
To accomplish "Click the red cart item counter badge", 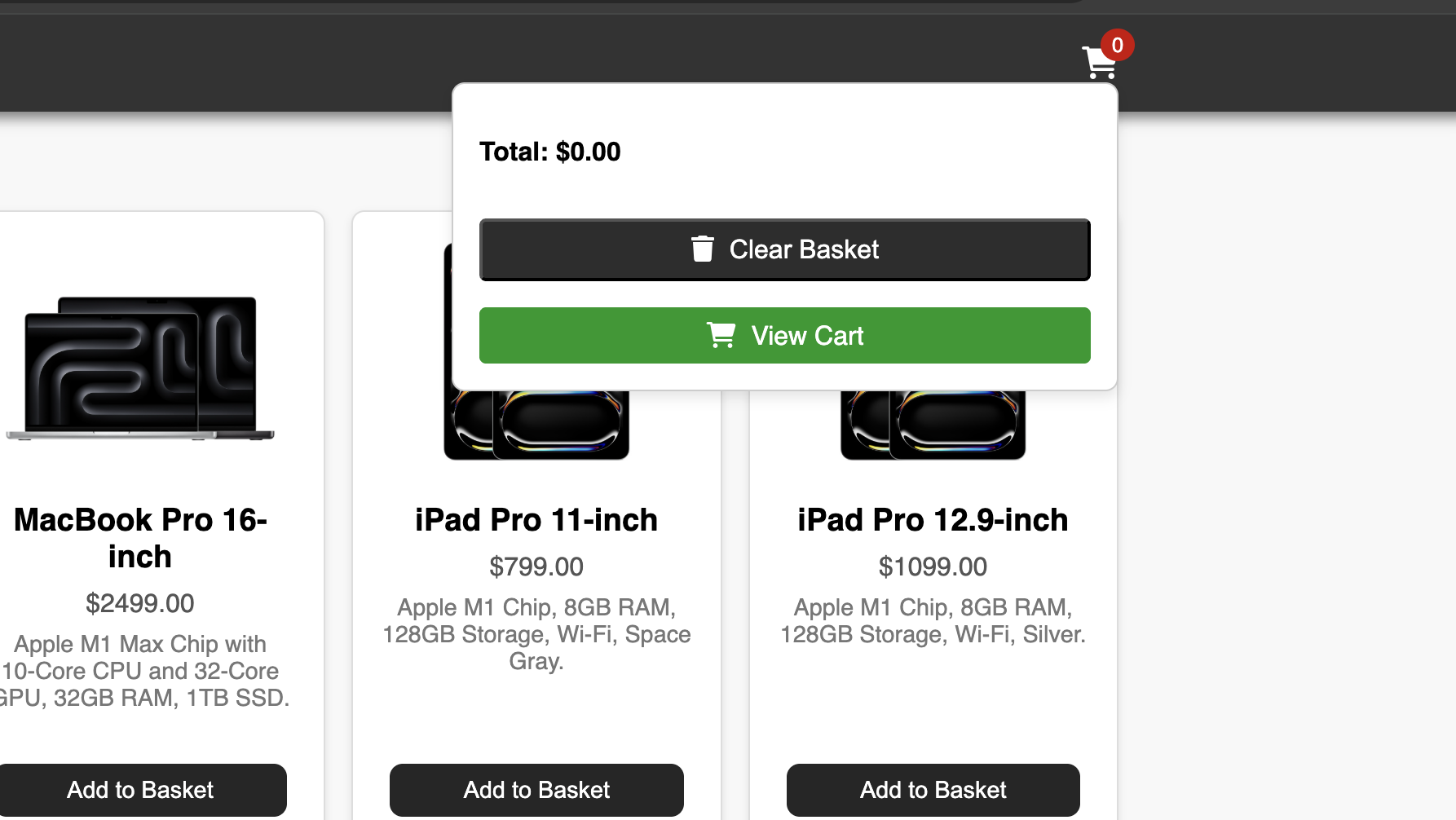I will tap(1116, 46).
